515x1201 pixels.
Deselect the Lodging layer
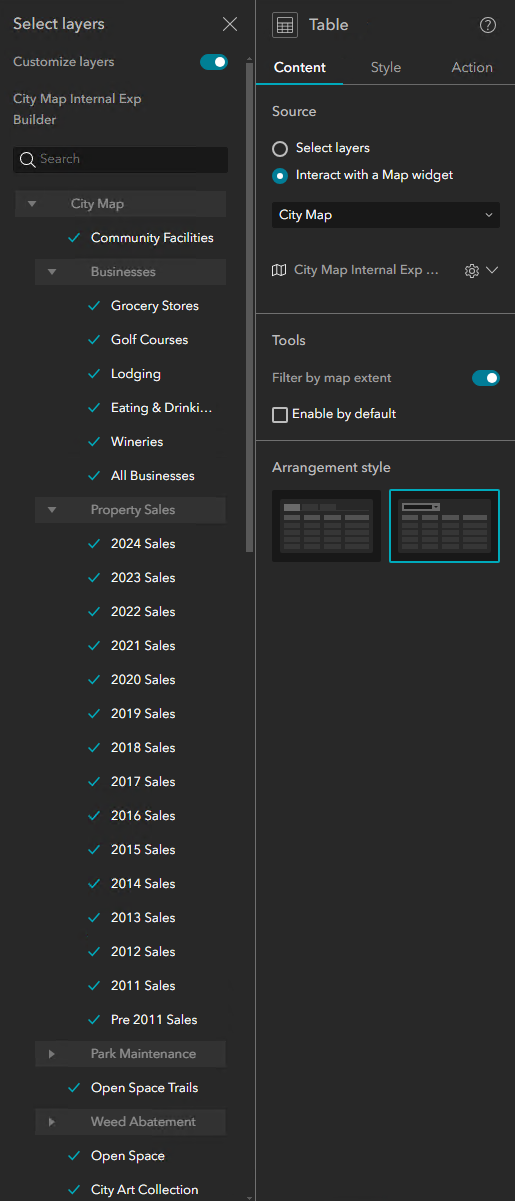pyautogui.click(x=94, y=374)
